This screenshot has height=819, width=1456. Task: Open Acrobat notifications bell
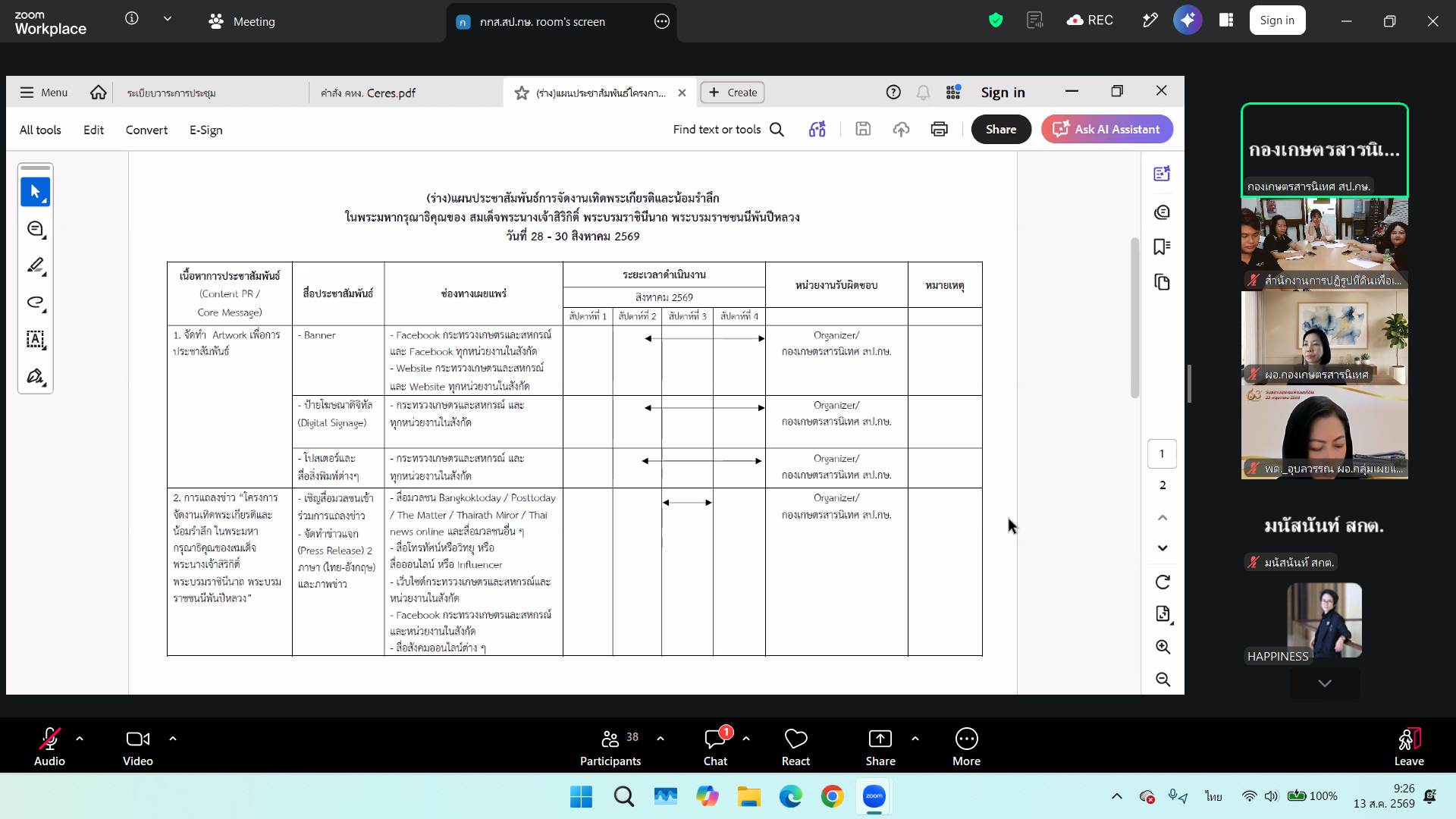(923, 93)
